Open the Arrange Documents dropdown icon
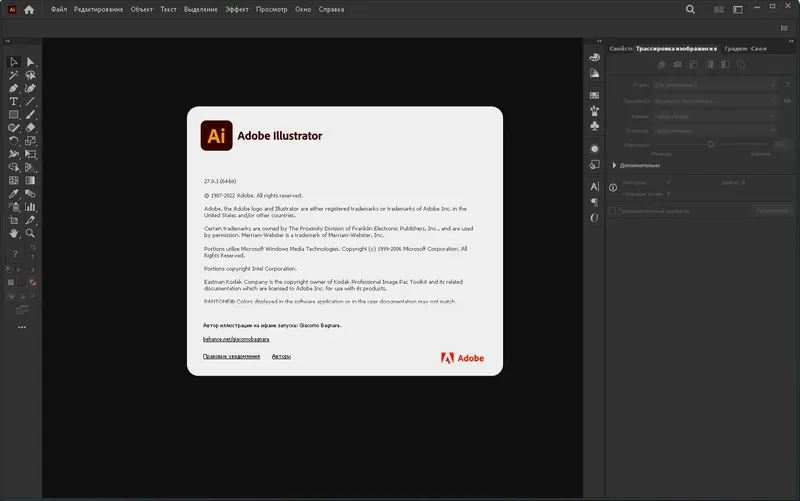Image resolution: width=800 pixels, height=501 pixels. click(x=719, y=10)
